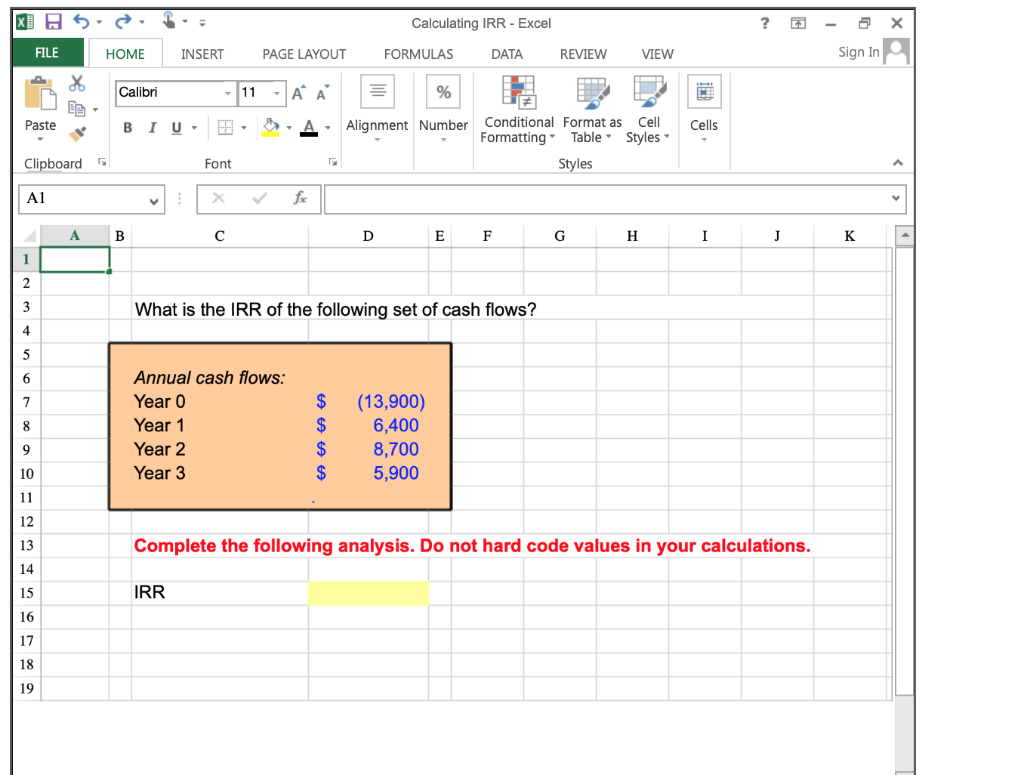Open the border style dropdown

[x=240, y=128]
